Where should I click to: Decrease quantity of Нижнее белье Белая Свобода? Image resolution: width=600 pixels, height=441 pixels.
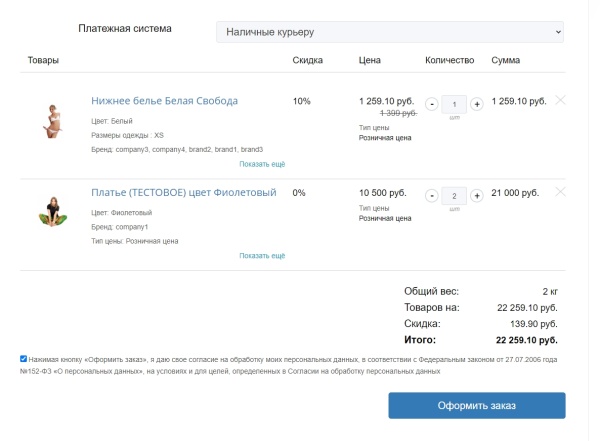point(432,104)
